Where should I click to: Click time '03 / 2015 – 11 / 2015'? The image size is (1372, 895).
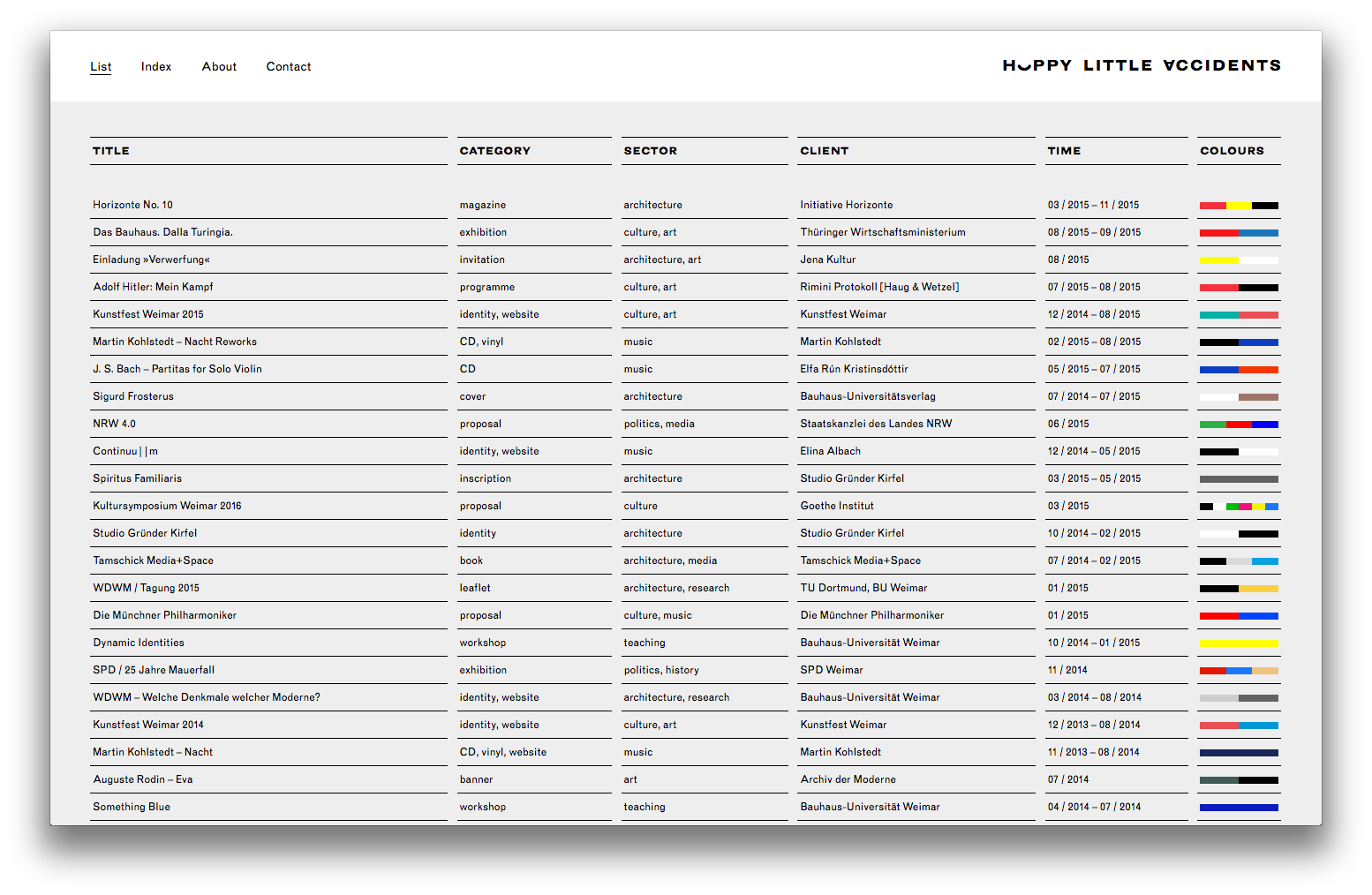tap(1093, 205)
